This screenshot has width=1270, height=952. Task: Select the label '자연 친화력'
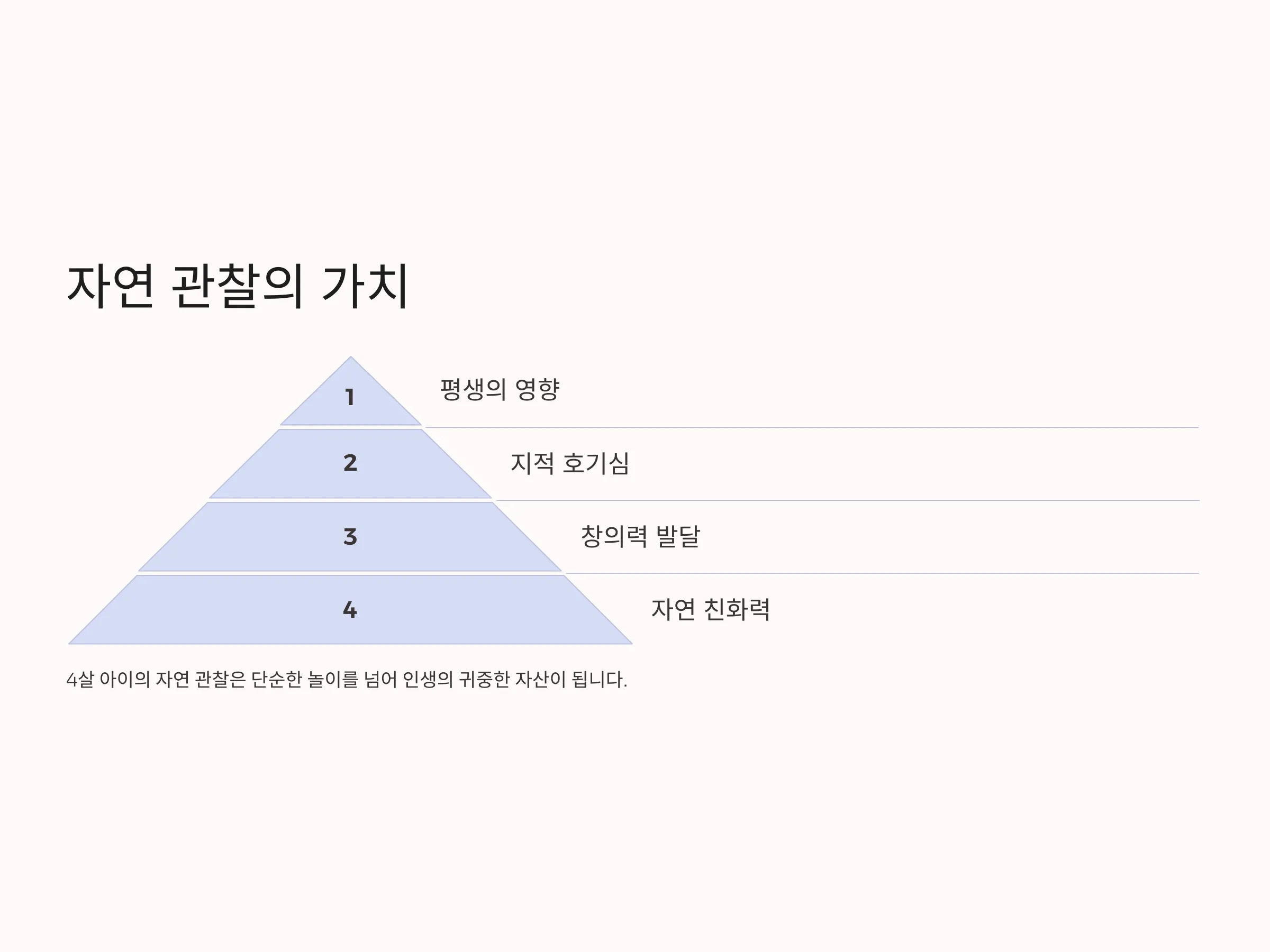[710, 609]
